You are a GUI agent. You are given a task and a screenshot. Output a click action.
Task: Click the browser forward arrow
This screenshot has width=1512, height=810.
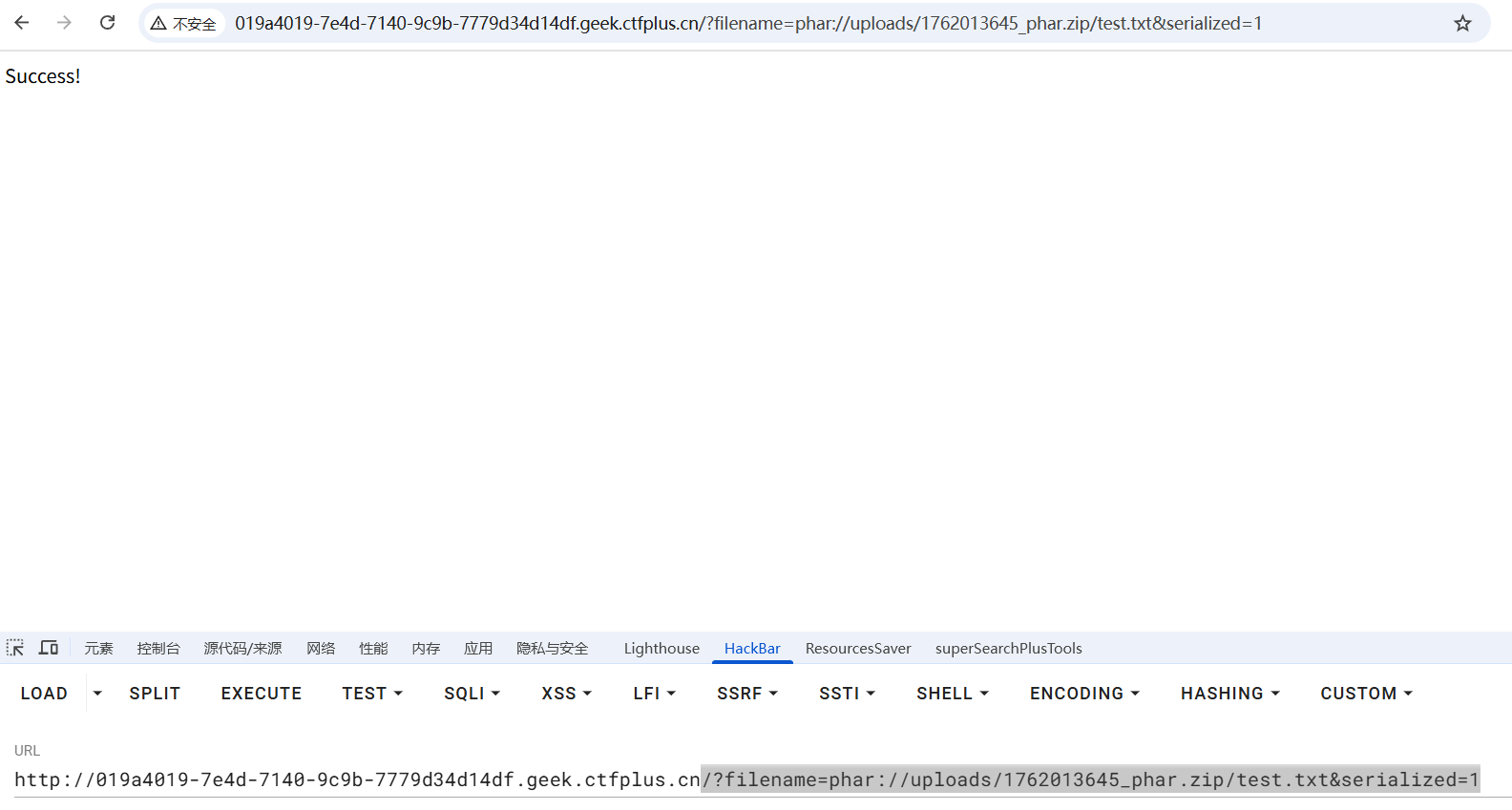coord(64,23)
